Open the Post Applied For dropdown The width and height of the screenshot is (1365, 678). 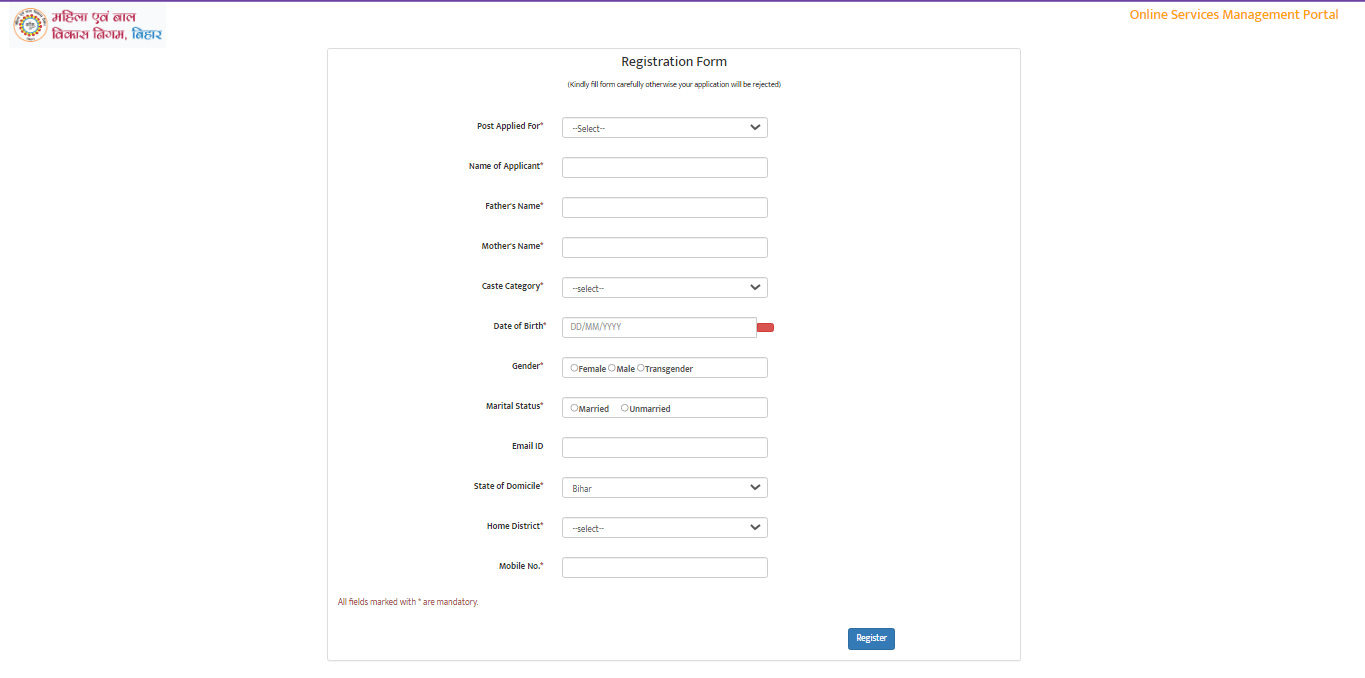(664, 128)
